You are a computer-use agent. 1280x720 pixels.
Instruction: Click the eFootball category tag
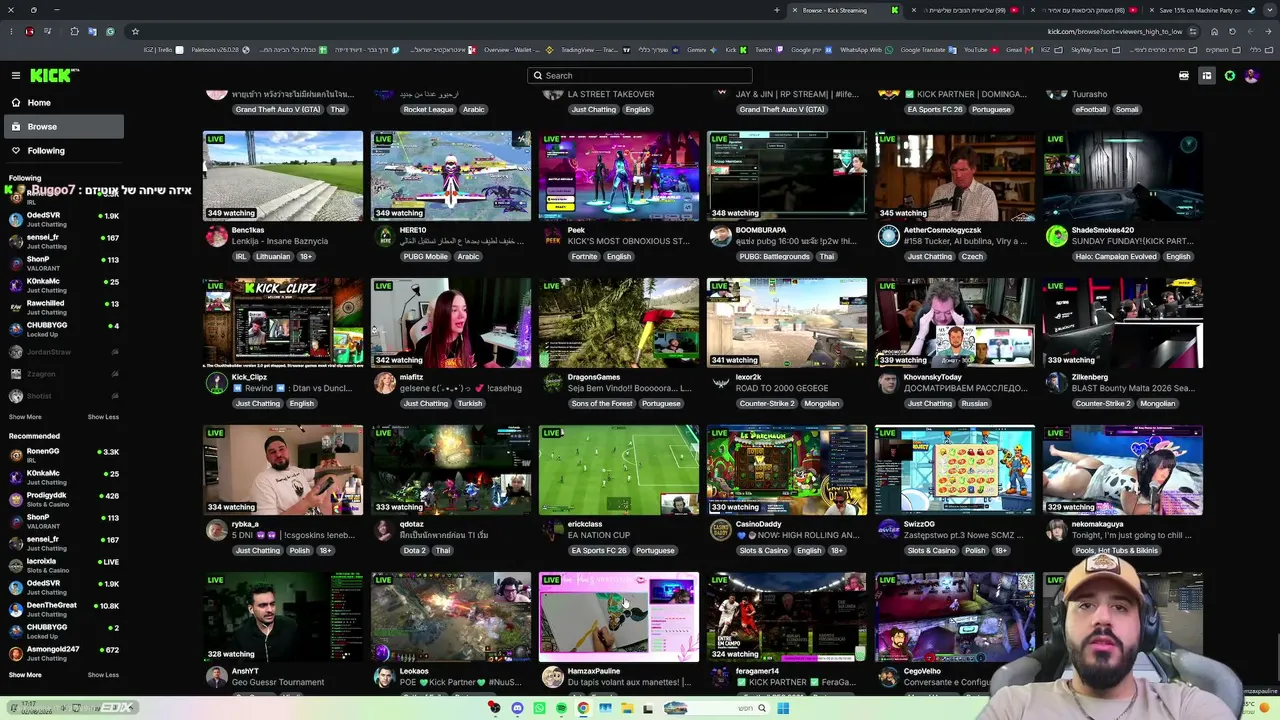1090,110
